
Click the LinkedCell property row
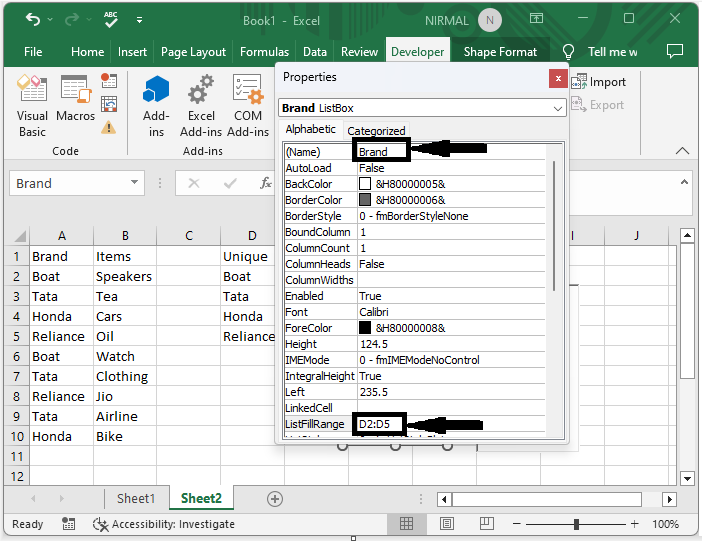coord(415,408)
